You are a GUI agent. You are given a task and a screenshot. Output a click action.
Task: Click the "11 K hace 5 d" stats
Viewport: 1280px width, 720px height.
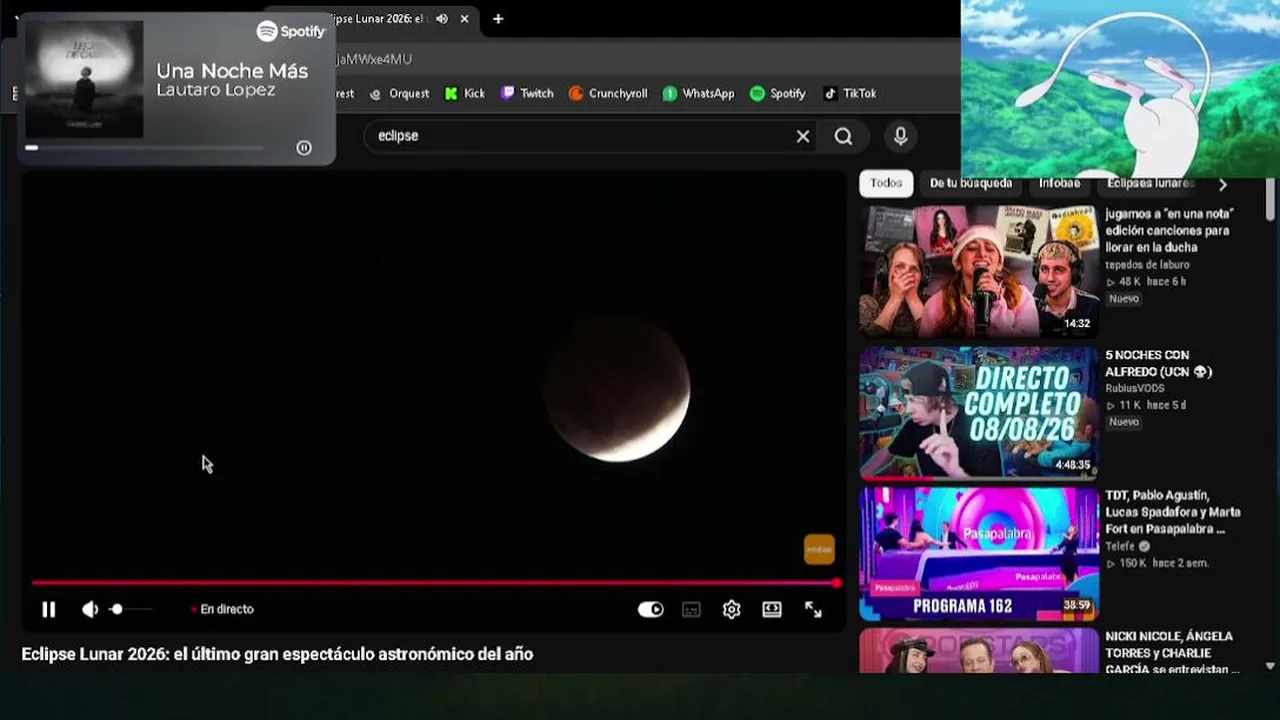click(x=1146, y=405)
